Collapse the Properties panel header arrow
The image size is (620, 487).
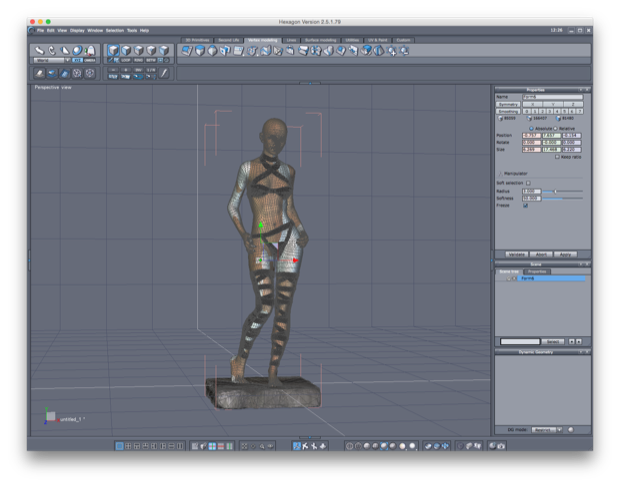coord(581,90)
